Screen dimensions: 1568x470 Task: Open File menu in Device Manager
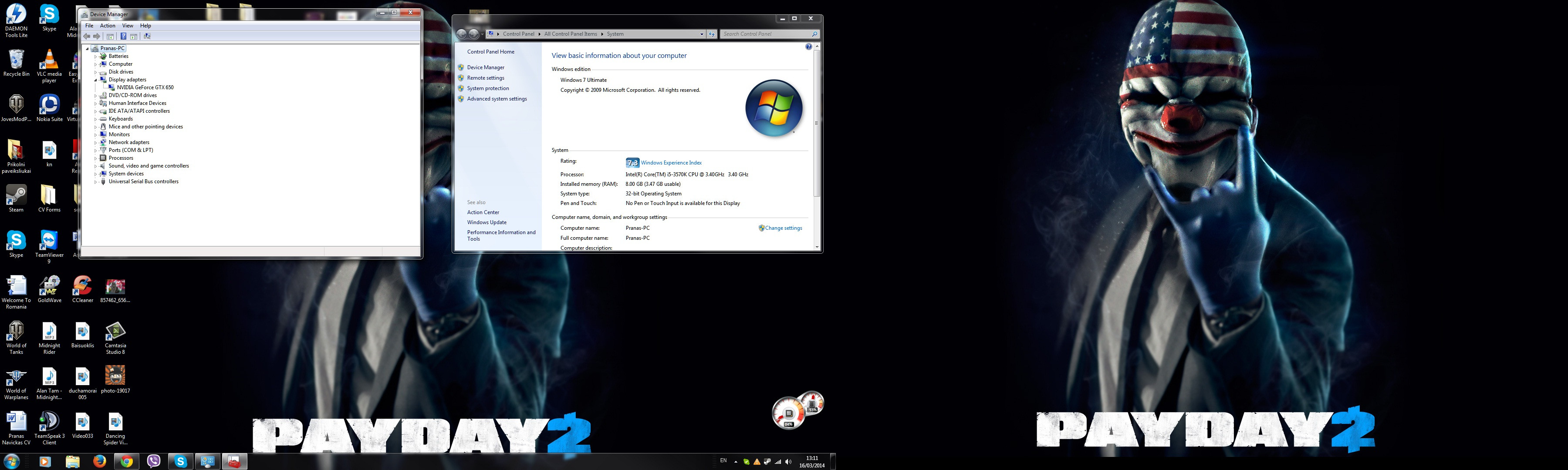[89, 26]
